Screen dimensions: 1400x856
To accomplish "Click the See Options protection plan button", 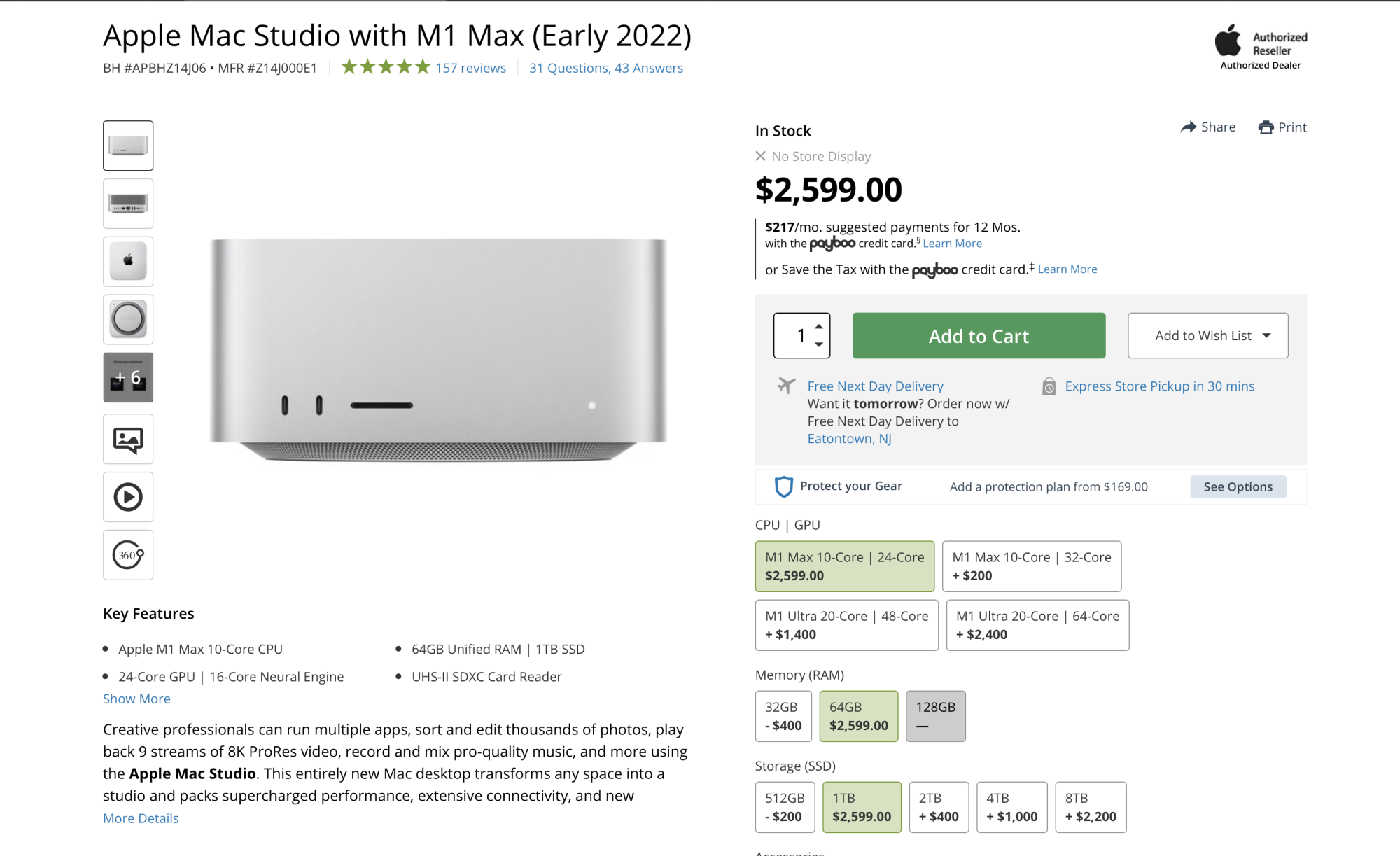I will tap(1238, 486).
